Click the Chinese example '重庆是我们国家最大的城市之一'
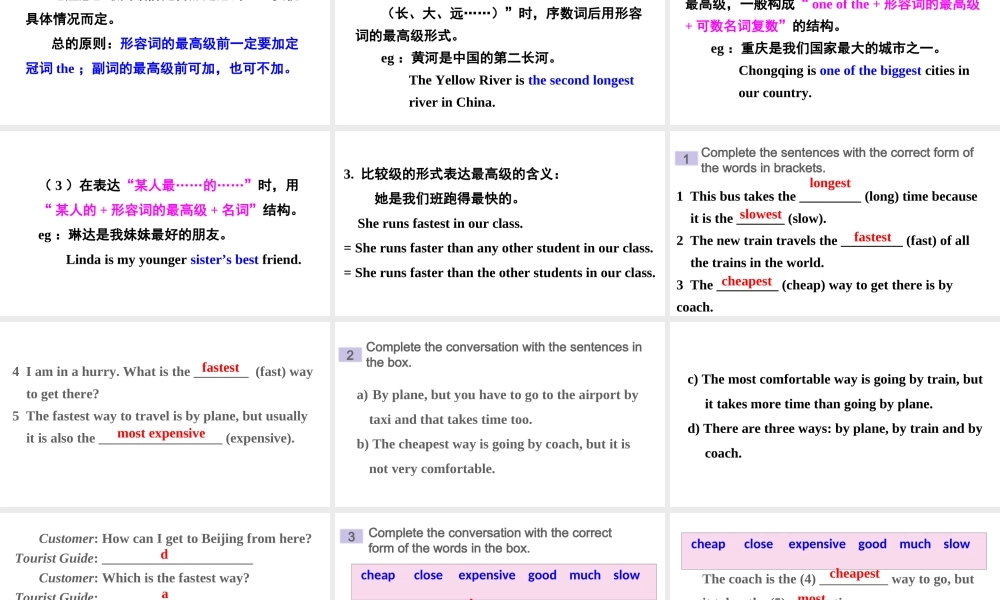 click(841, 48)
